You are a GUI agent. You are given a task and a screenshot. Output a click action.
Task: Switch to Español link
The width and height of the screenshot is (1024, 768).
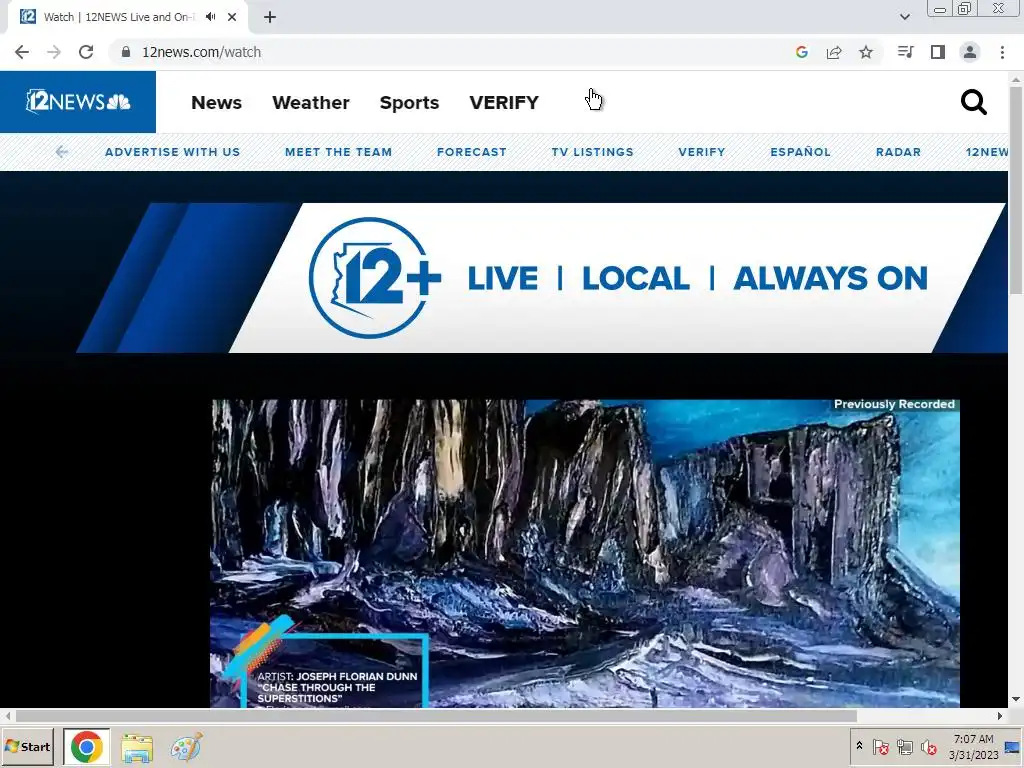800,152
